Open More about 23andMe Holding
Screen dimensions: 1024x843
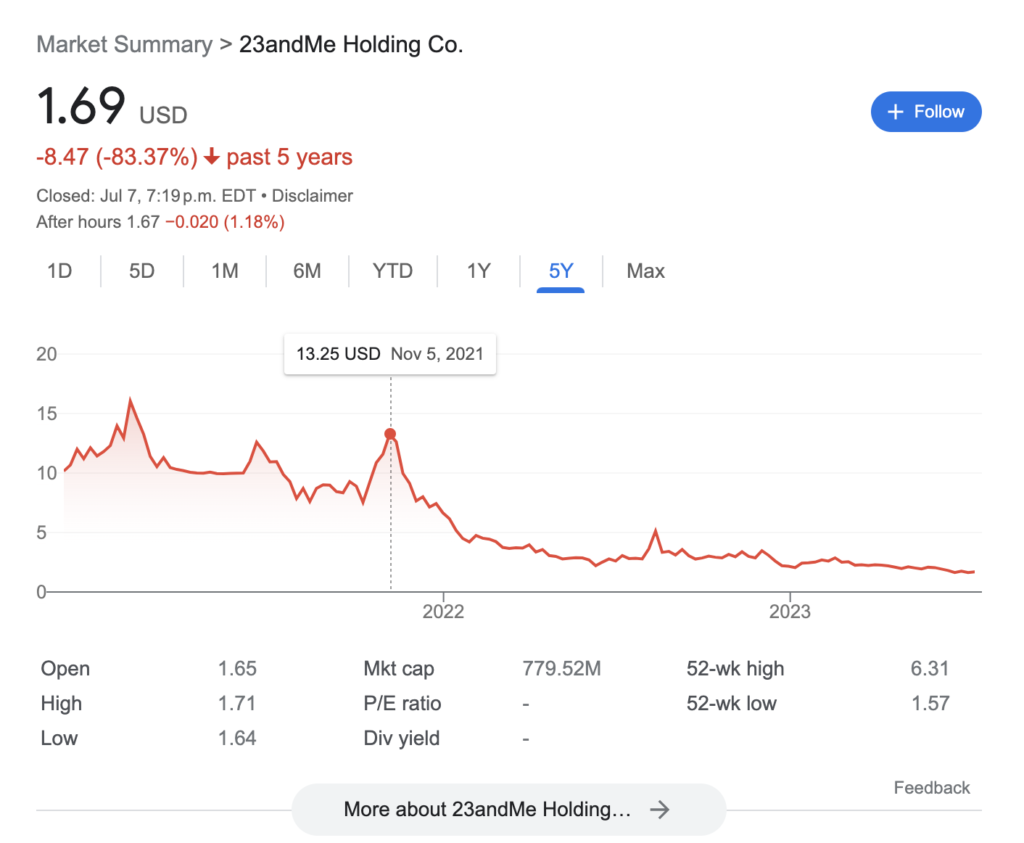coord(509,810)
